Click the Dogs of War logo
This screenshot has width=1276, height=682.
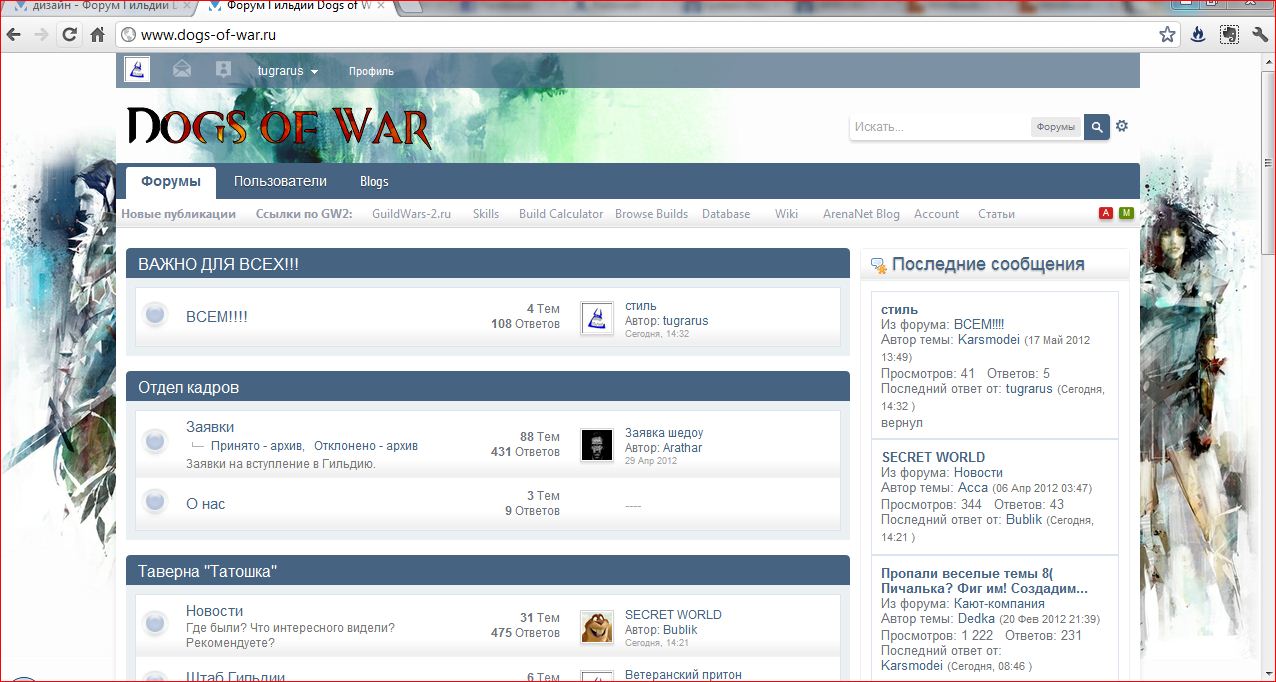click(279, 127)
